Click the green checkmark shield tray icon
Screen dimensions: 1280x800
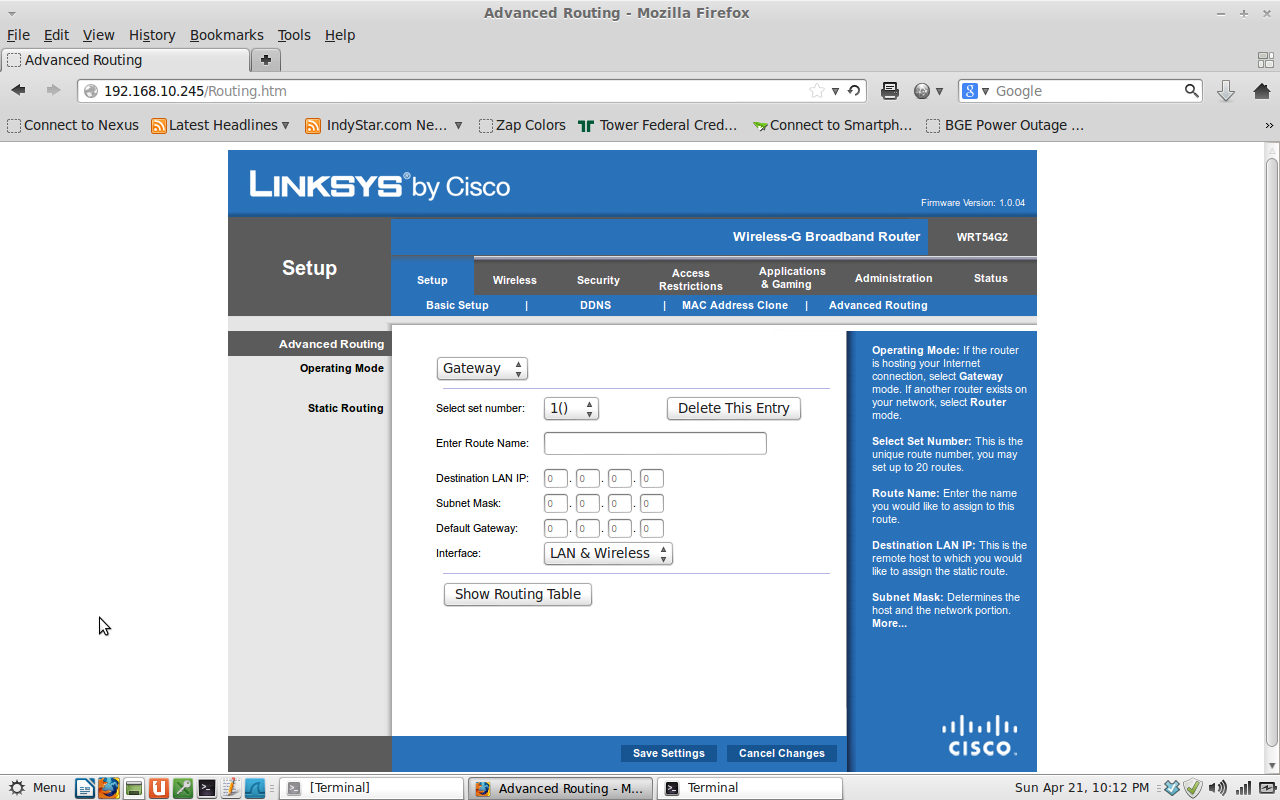(1193, 788)
